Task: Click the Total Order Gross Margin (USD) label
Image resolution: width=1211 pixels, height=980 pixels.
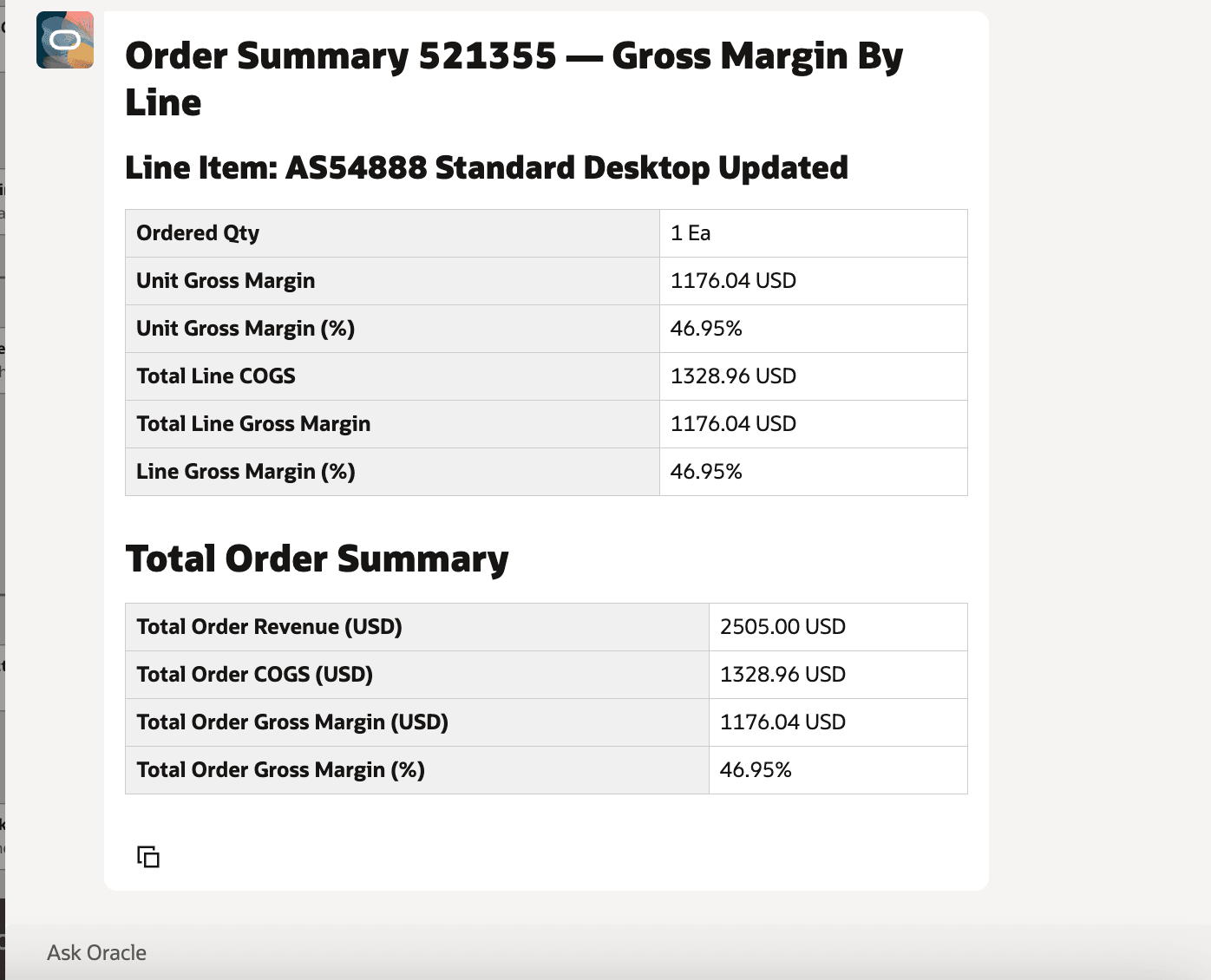Action: [x=292, y=722]
